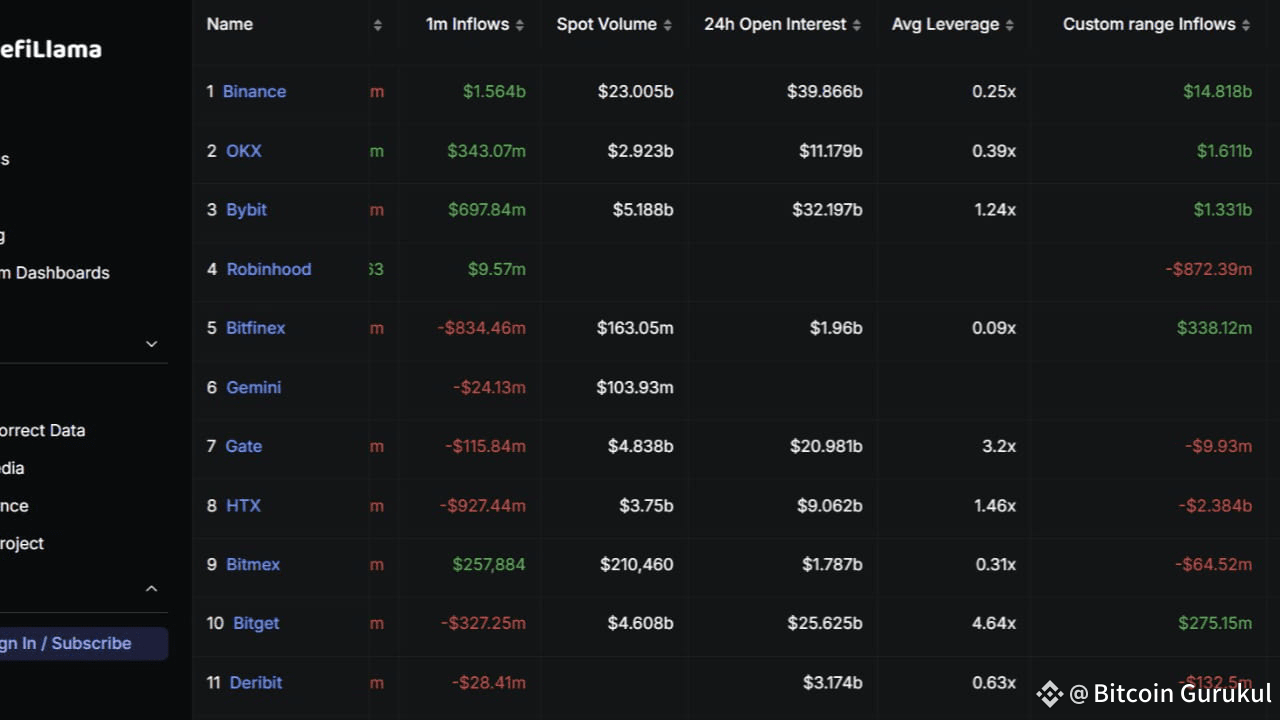Select HTX 1m inflow -$927.44m

pyautogui.click(x=482, y=505)
